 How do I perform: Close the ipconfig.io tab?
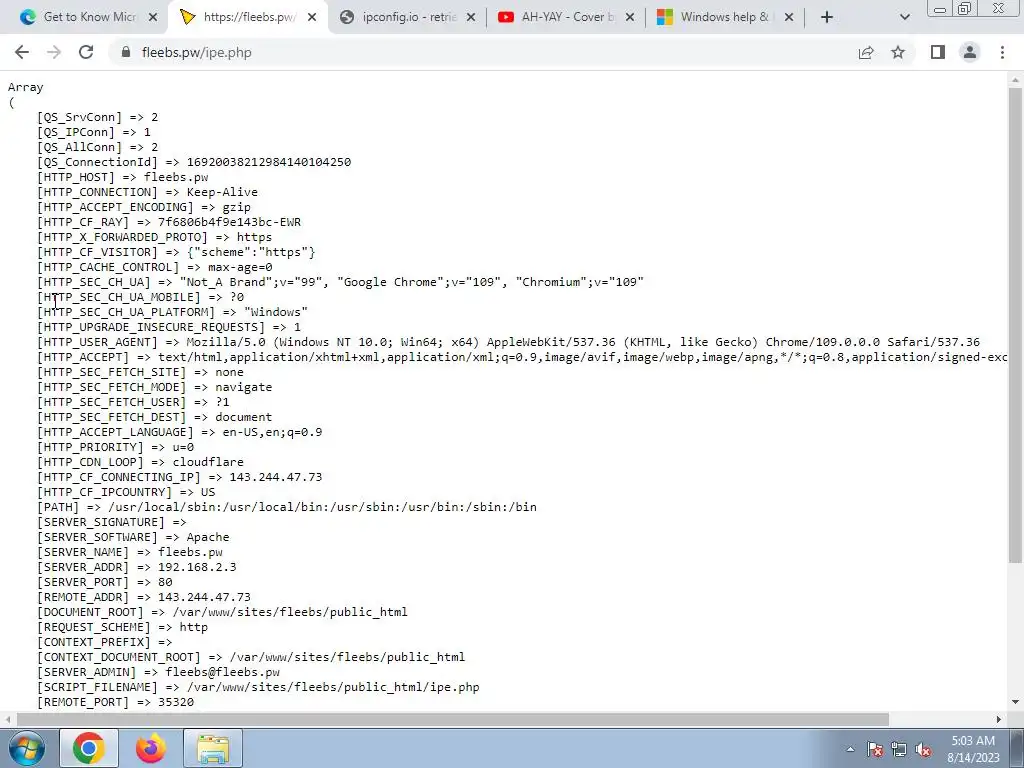tap(471, 17)
